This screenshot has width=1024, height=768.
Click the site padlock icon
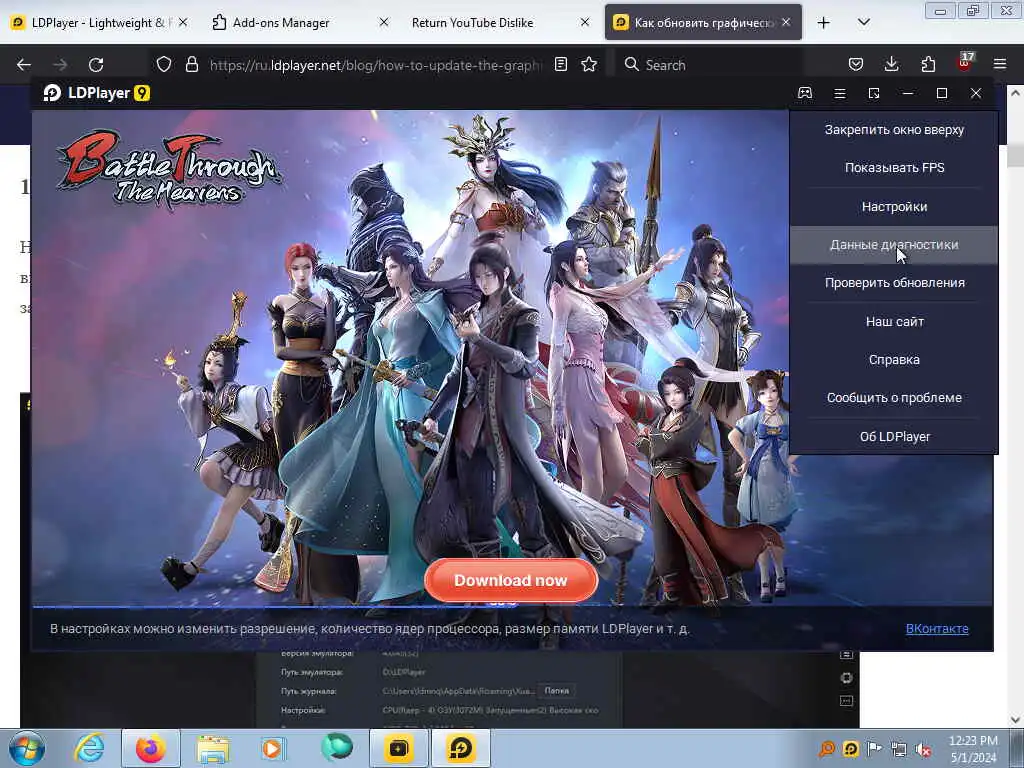tap(191, 65)
